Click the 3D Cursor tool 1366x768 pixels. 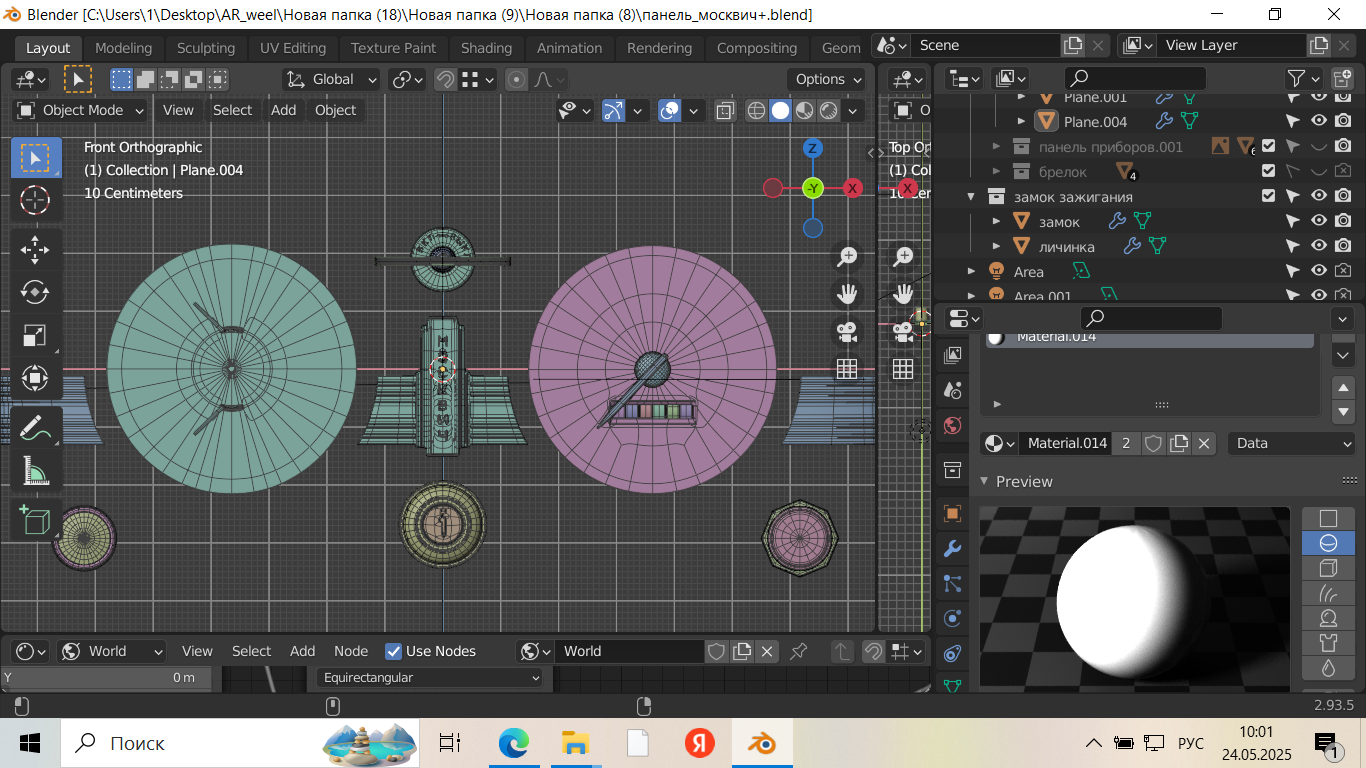35,200
